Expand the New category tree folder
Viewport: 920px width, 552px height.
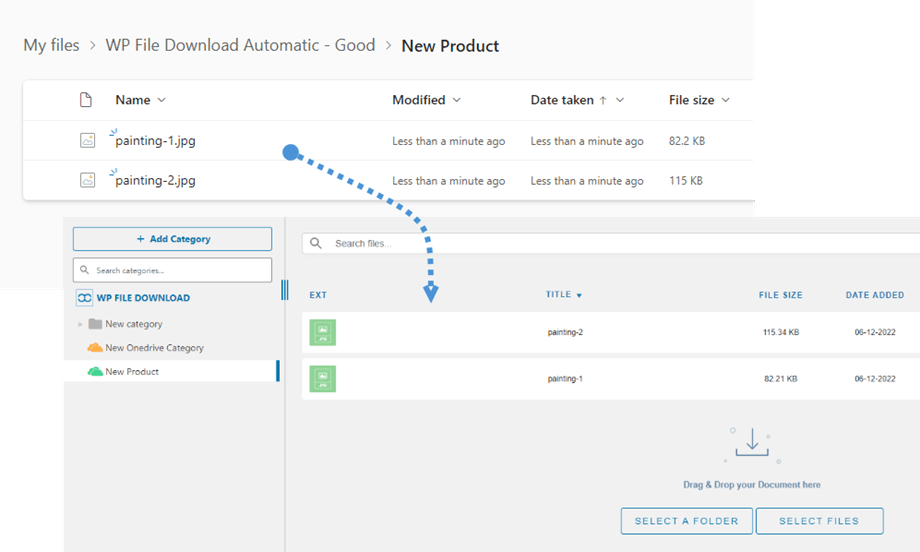80,324
